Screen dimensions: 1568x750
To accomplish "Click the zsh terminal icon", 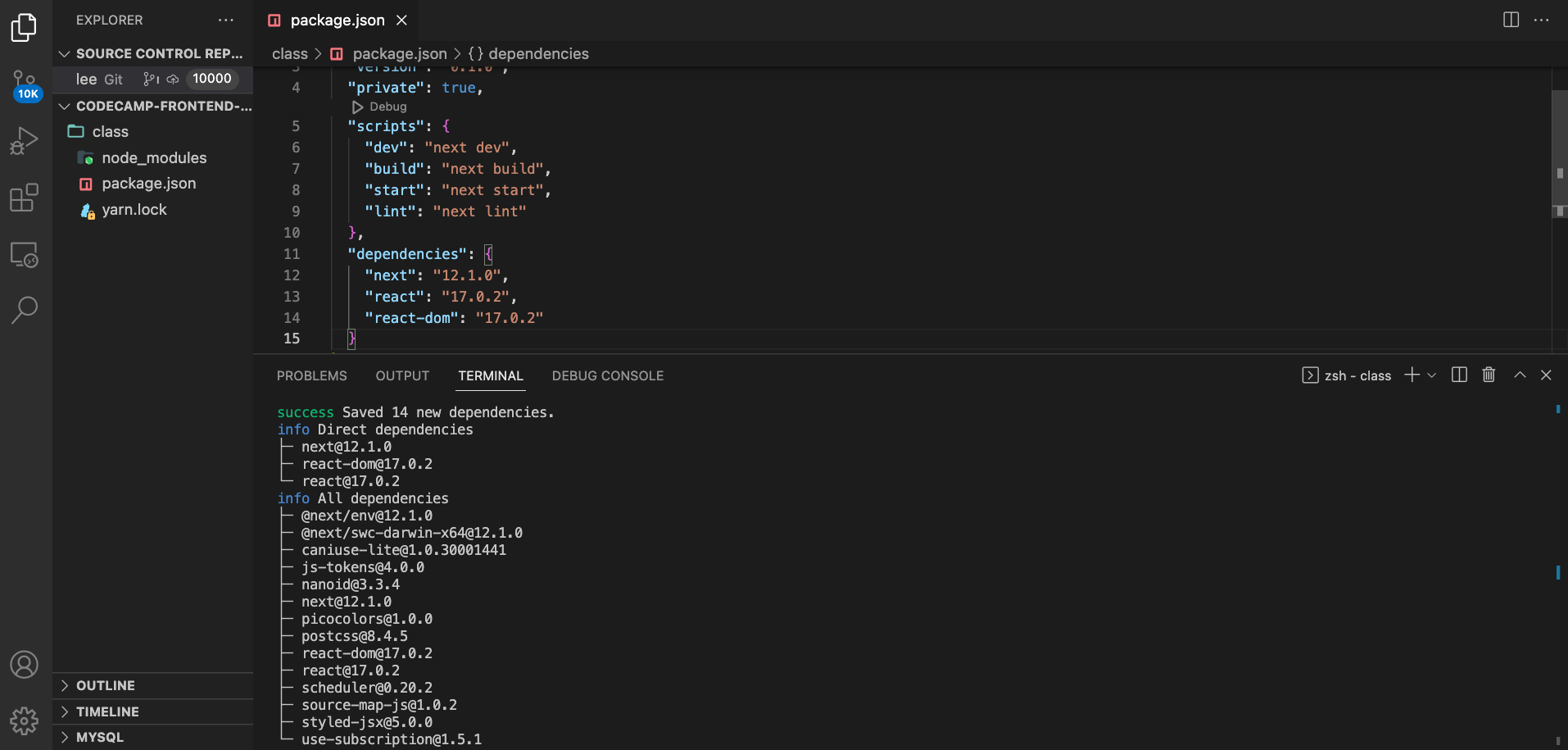I will tap(1310, 375).
